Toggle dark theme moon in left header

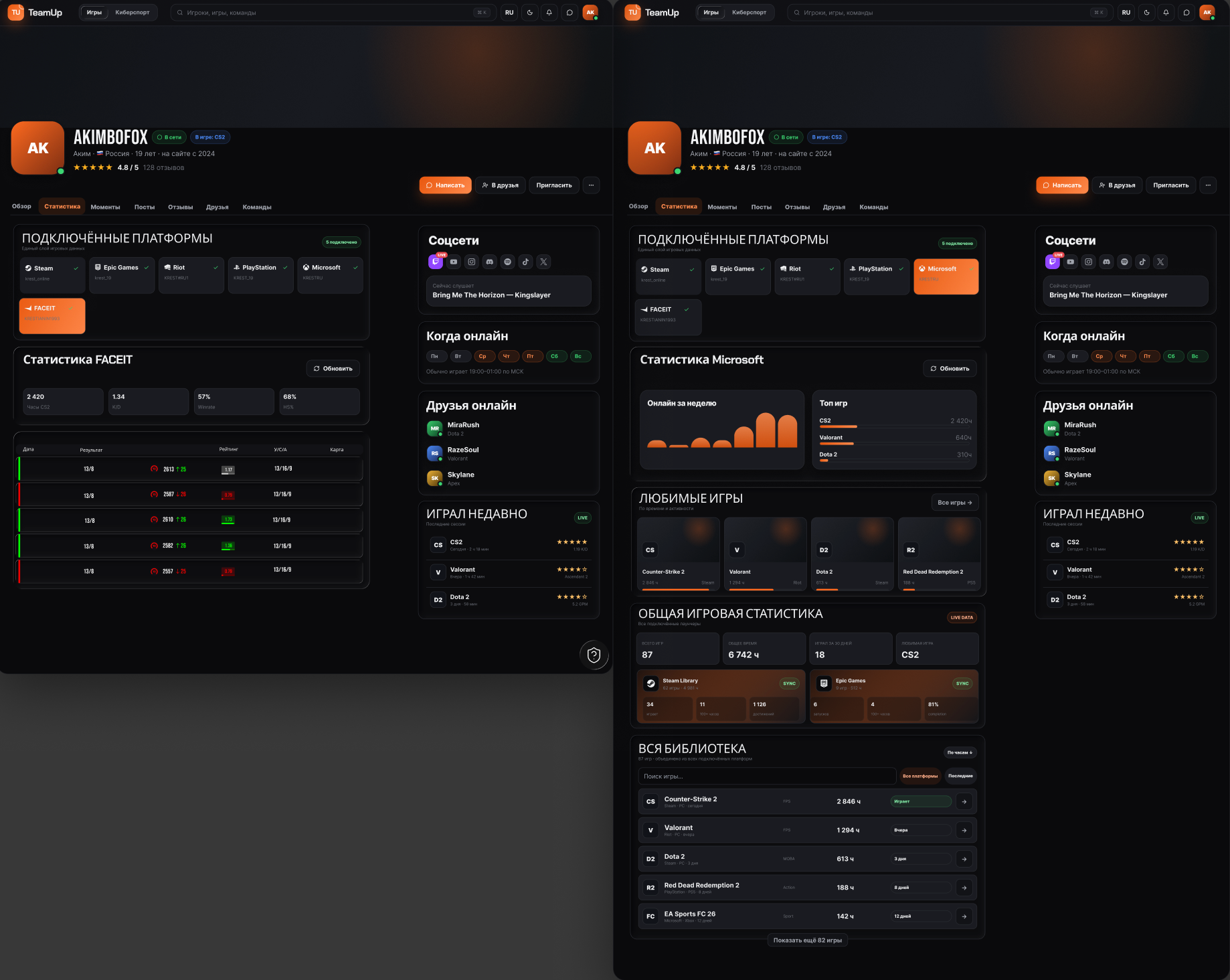[530, 12]
